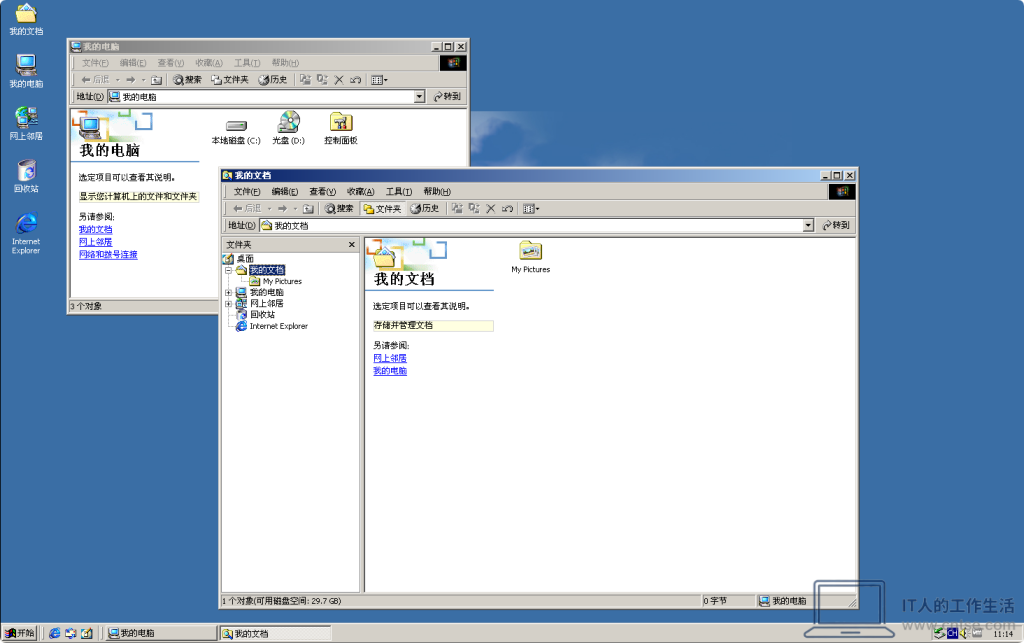The height and width of the screenshot is (643, 1024).
Task: Click 我的文档 link in 我的电脑 window
Action: pos(95,230)
